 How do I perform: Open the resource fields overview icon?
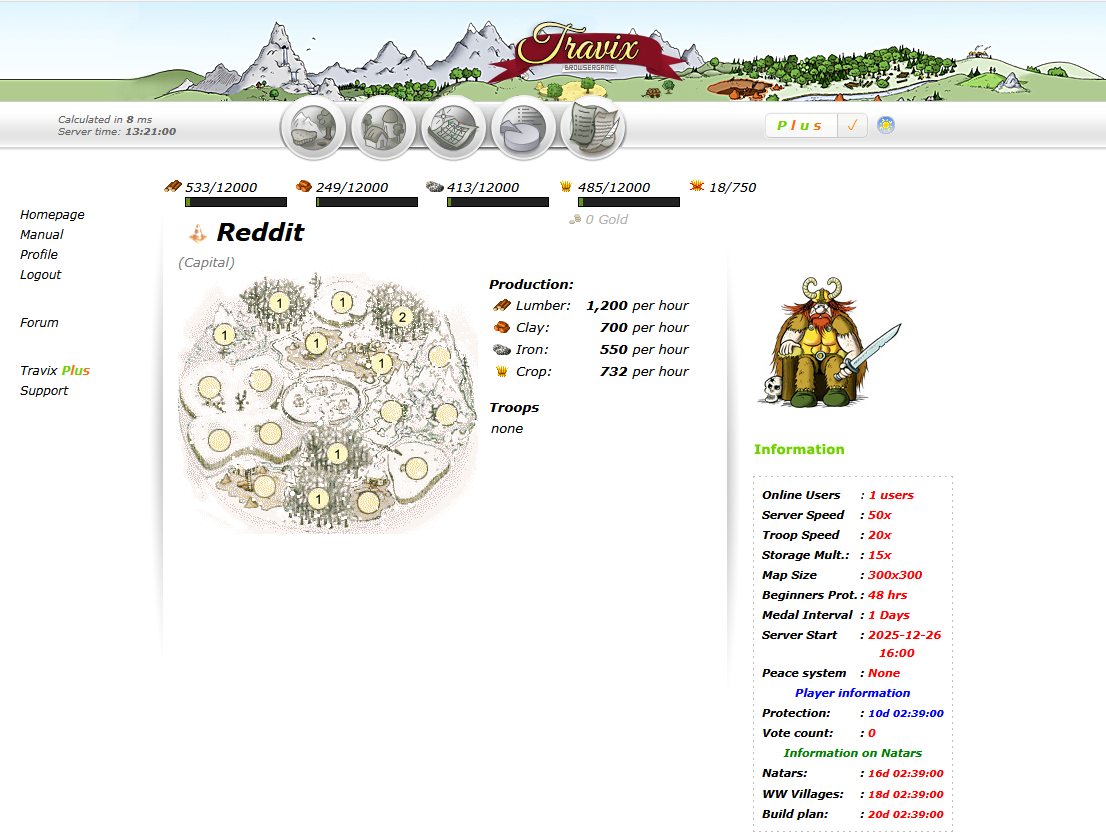click(313, 128)
